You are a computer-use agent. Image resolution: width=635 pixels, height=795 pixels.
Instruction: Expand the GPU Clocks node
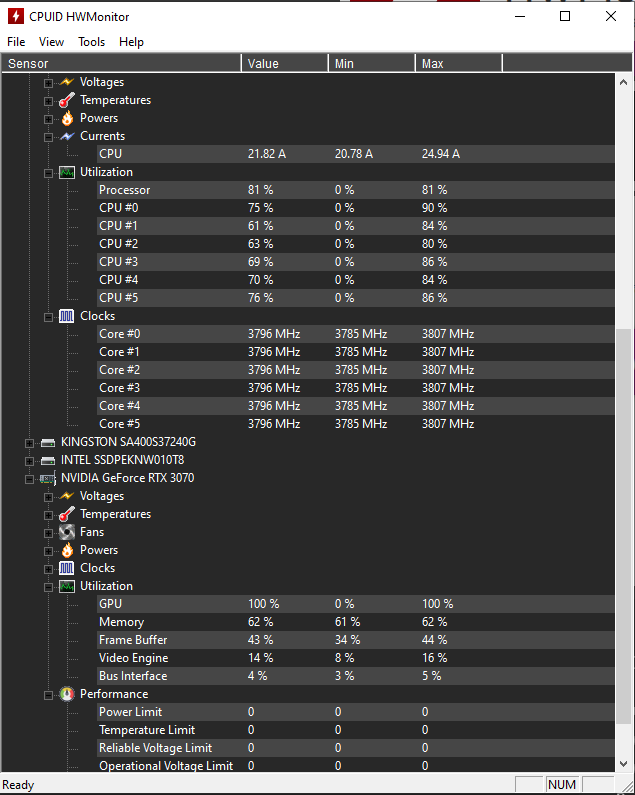[48, 569]
